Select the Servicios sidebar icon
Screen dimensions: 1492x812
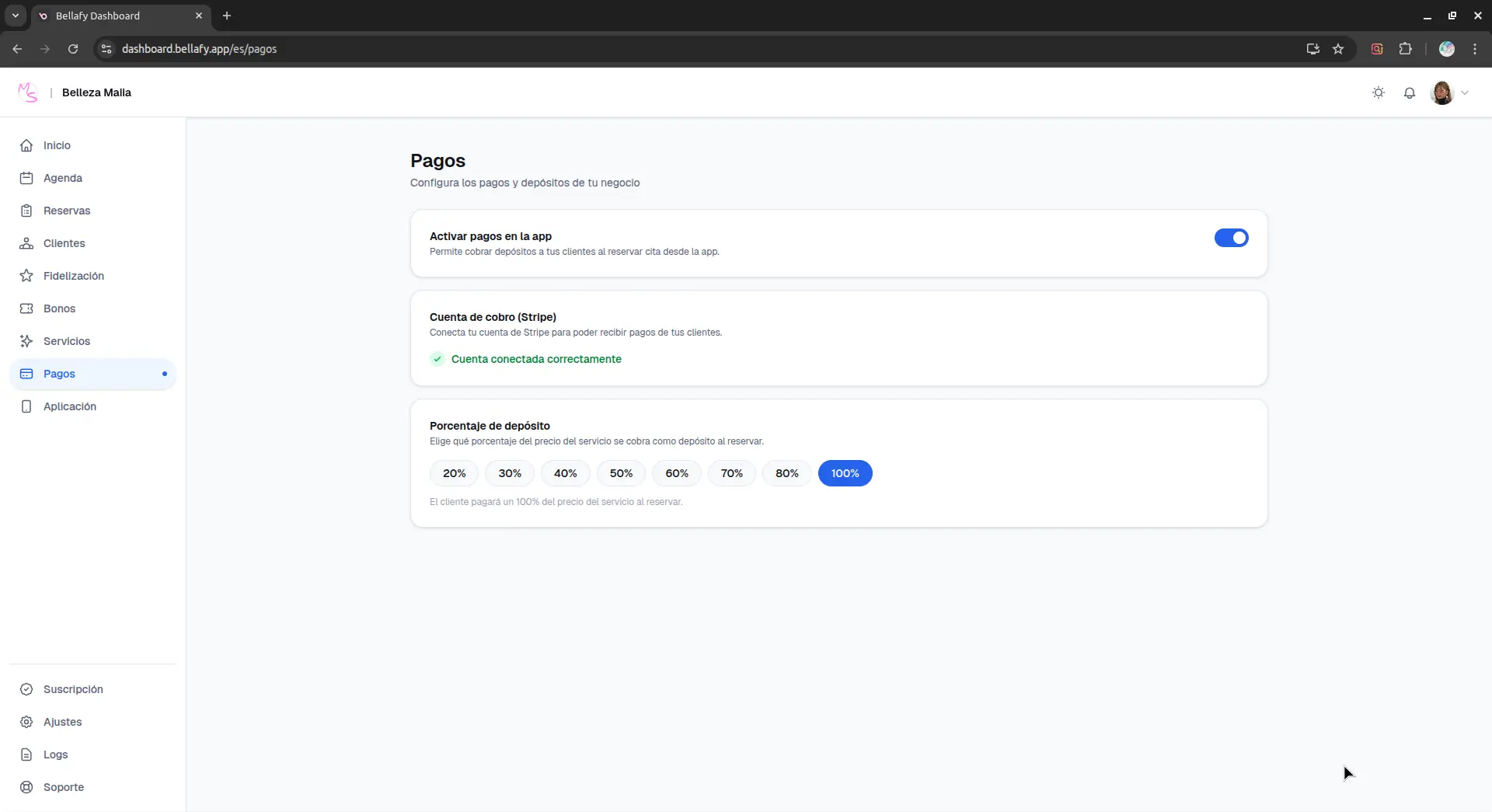(26, 341)
